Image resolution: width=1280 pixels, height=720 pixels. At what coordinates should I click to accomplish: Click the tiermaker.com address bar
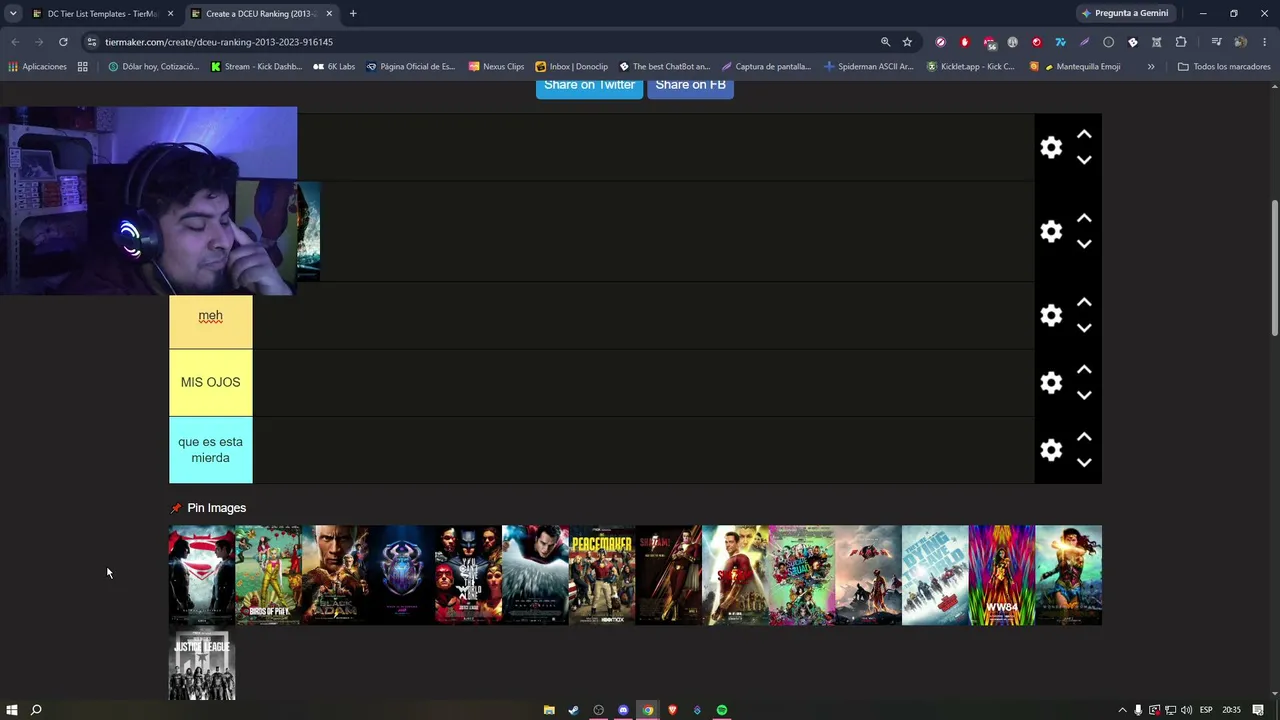[480, 42]
